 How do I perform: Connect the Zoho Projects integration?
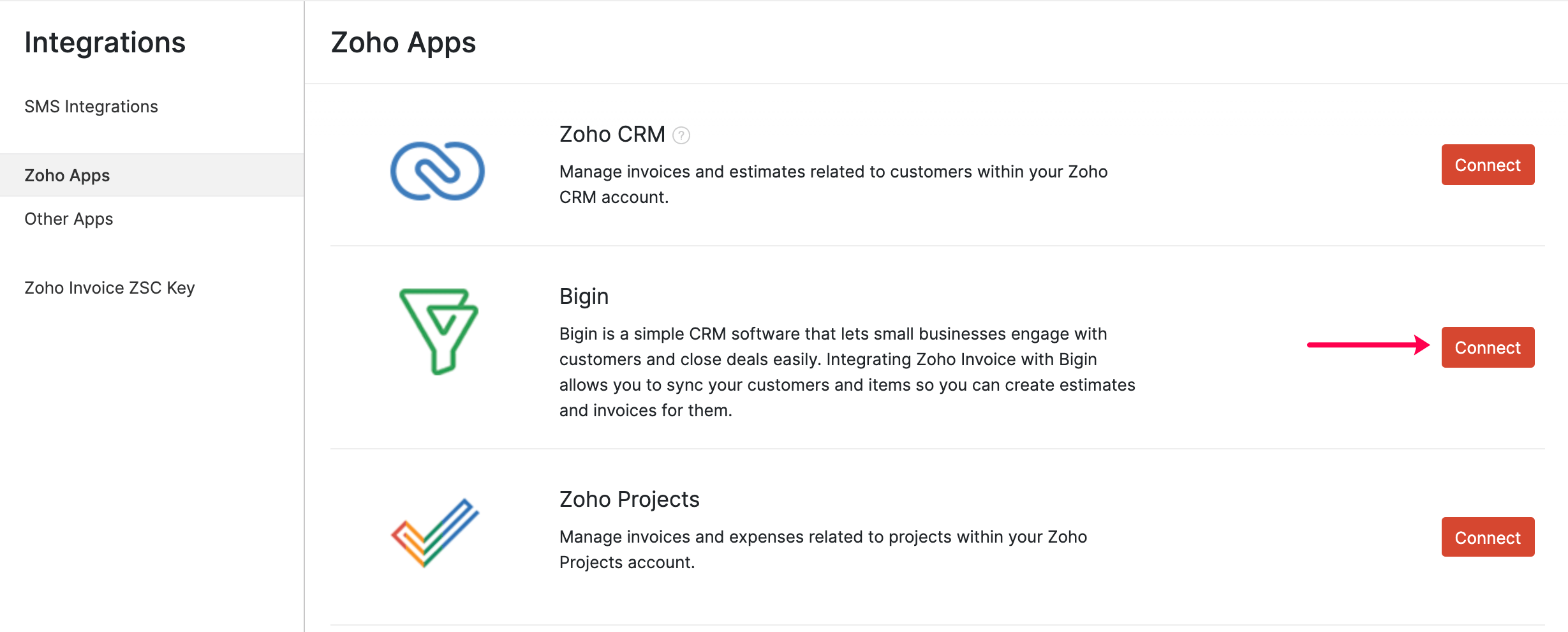[x=1488, y=538]
